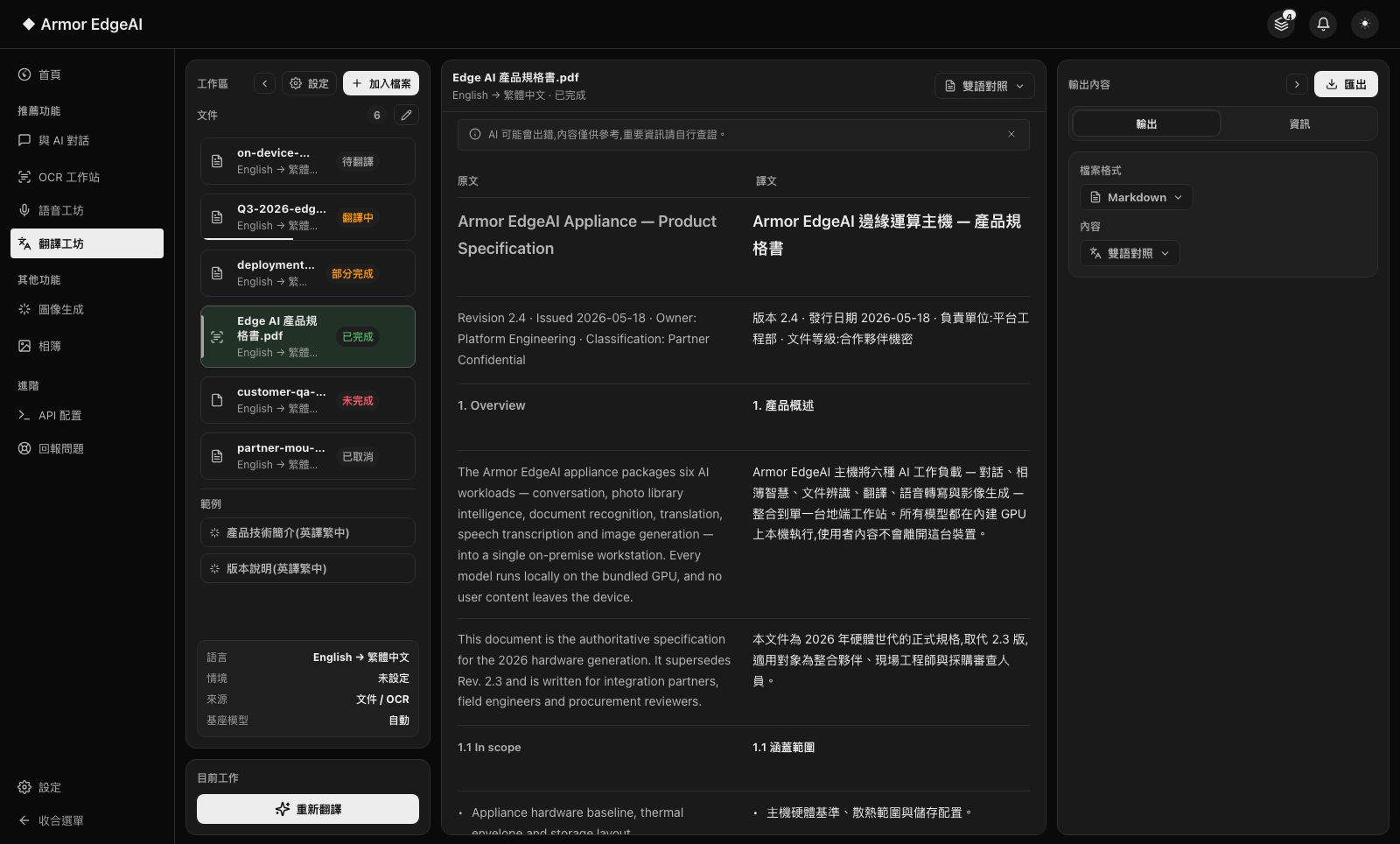Open the 雙語對照 view dropdown in the document header

pos(984,86)
